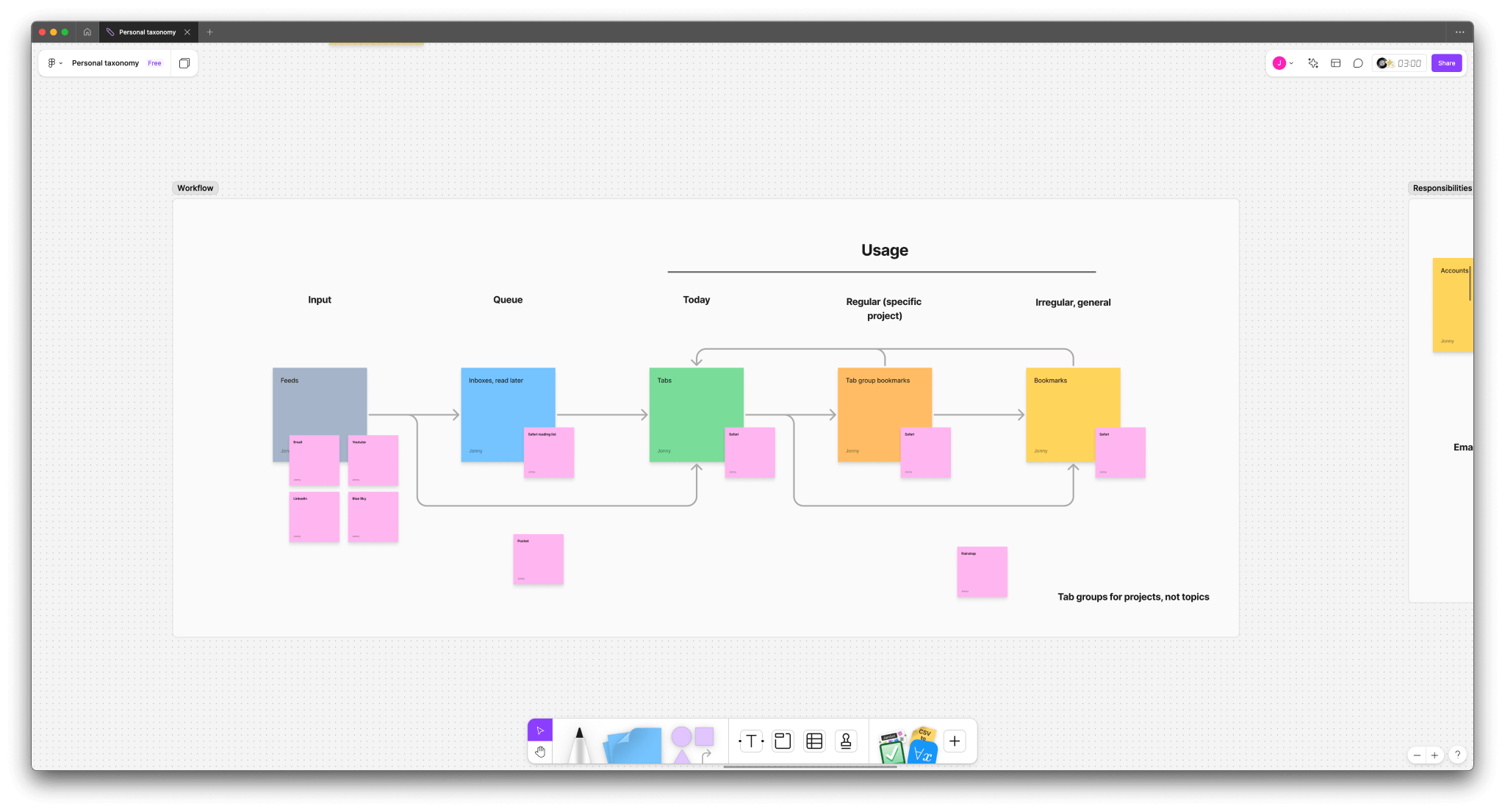Insert a table with the Table tool
The image size is (1505, 812).
(814, 741)
